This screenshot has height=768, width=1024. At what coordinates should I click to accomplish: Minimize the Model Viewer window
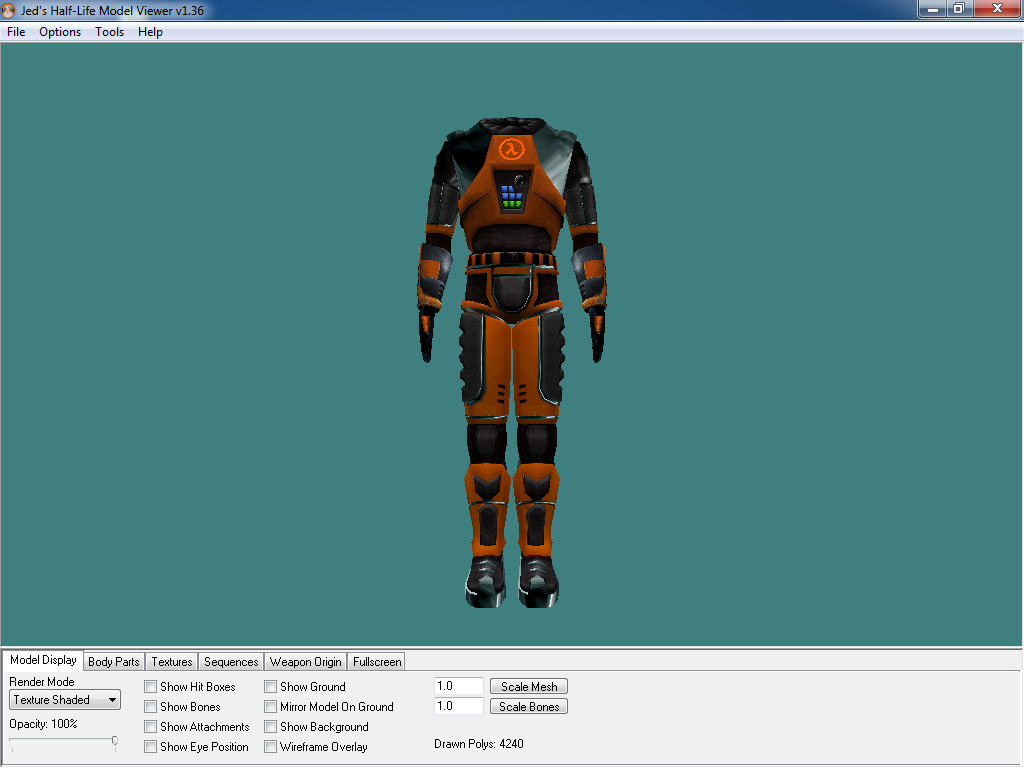click(933, 9)
